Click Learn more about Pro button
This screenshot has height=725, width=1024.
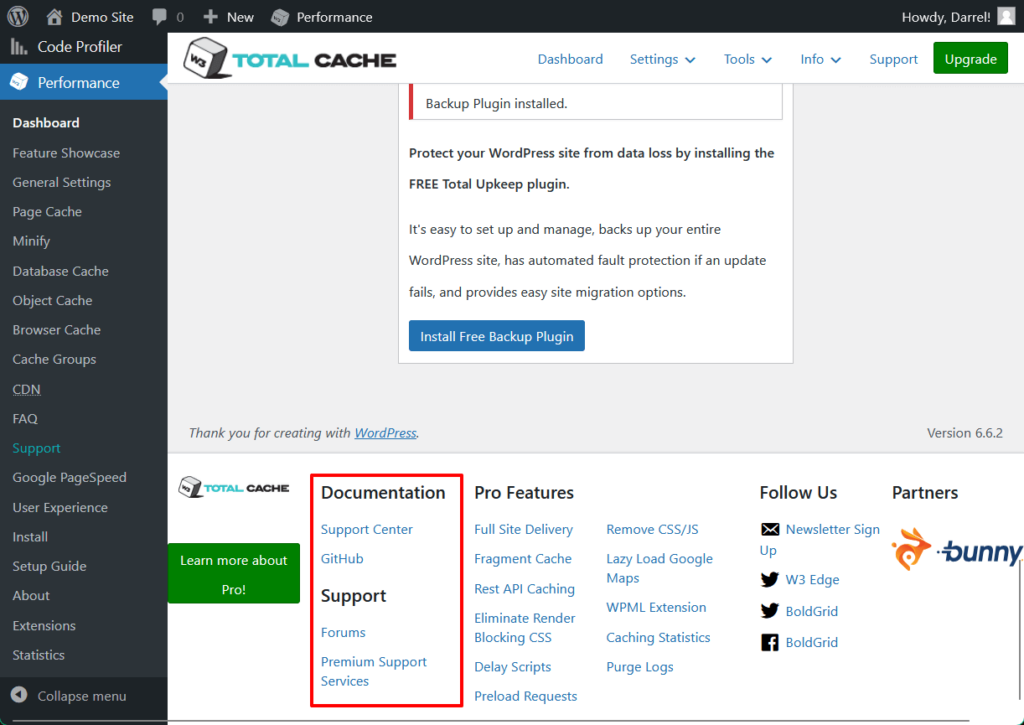234,573
